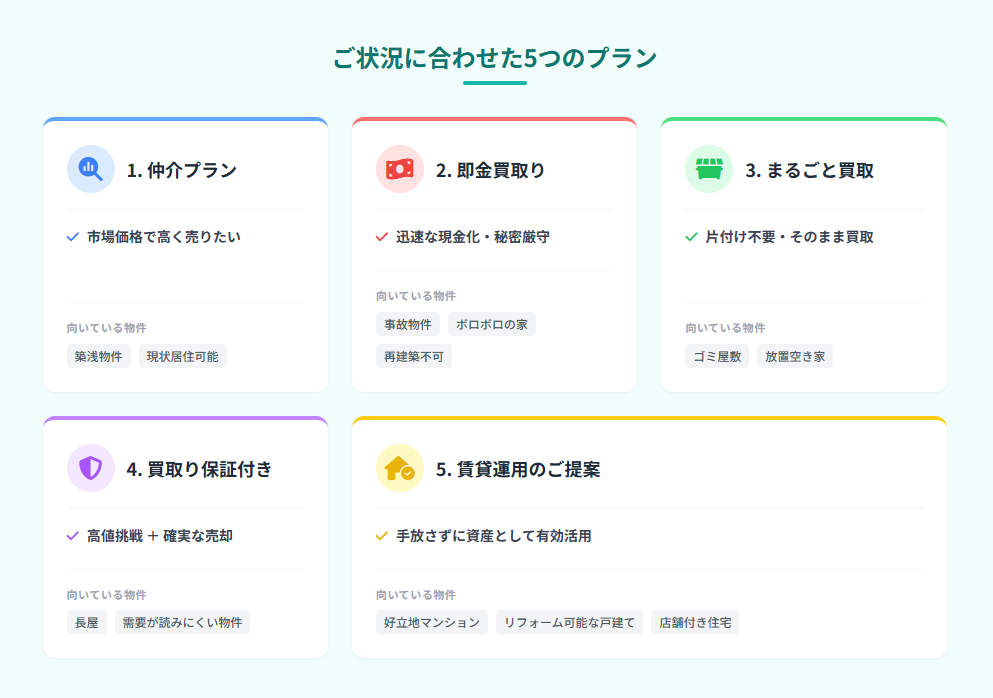Choose the 事故物件 tag
The image size is (993, 698).
click(408, 324)
